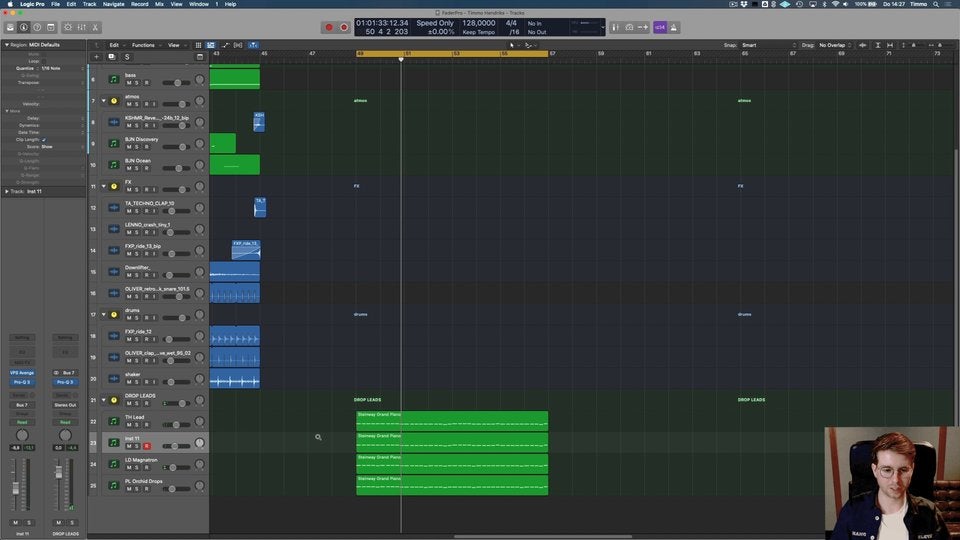The width and height of the screenshot is (960, 540).
Task: Expand the Track: Inst 11 inspector section
Action: 7,191
